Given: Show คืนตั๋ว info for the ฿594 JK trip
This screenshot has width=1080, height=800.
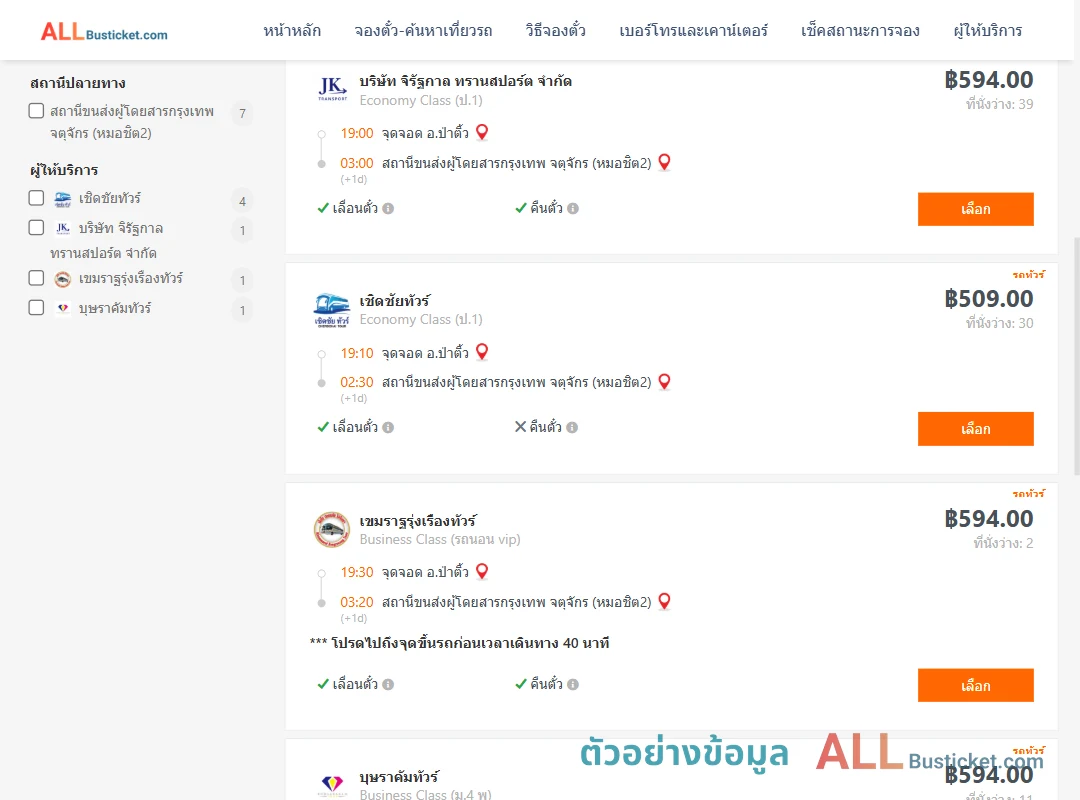Looking at the screenshot, I should tap(573, 209).
